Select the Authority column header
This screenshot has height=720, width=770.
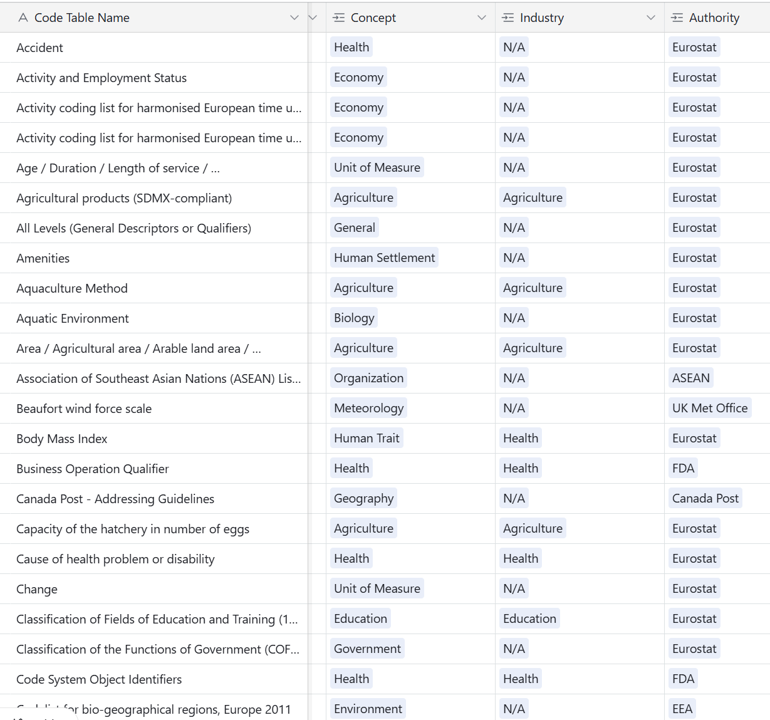[717, 18]
